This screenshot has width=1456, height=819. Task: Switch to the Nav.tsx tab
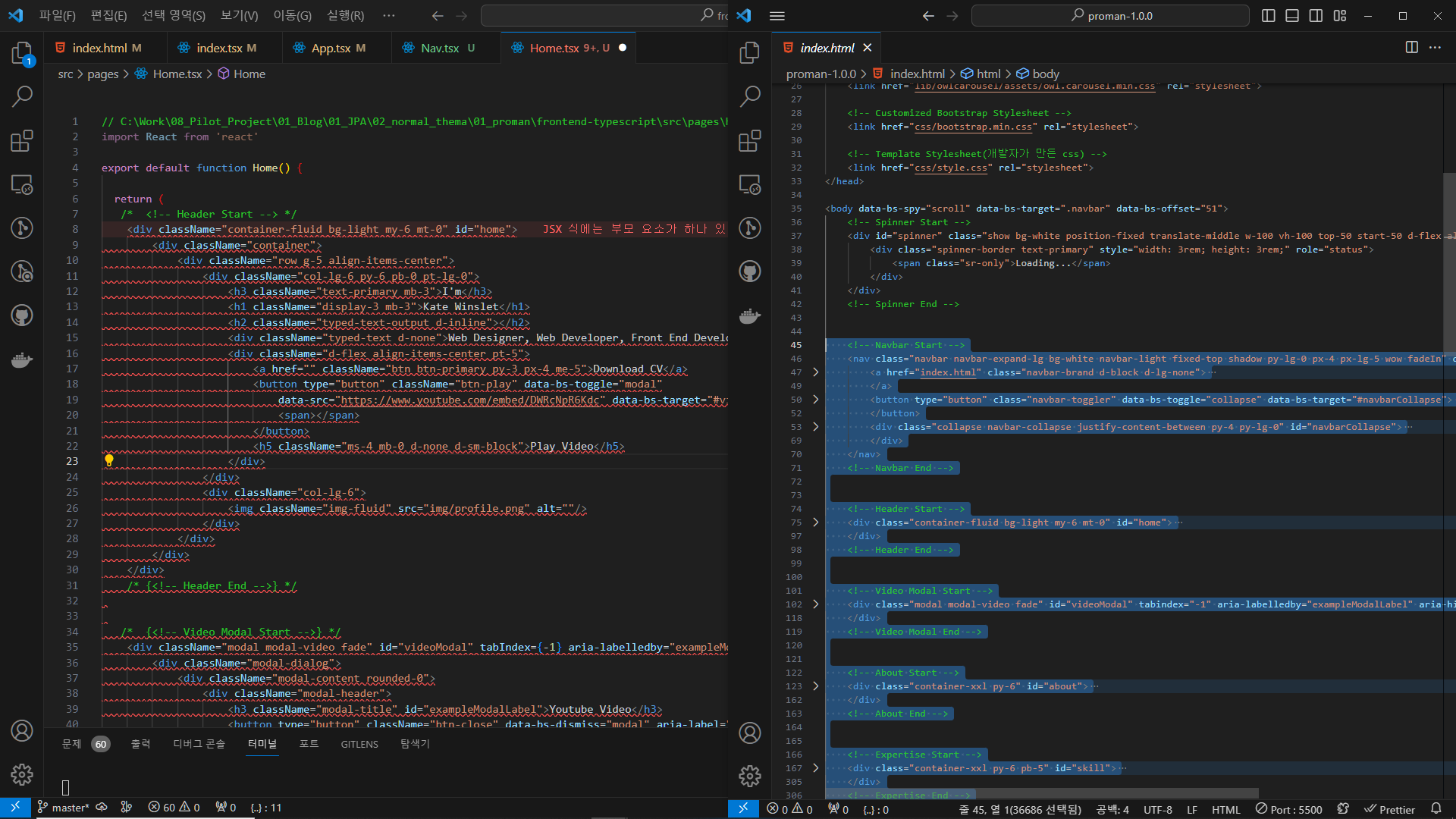[440, 48]
